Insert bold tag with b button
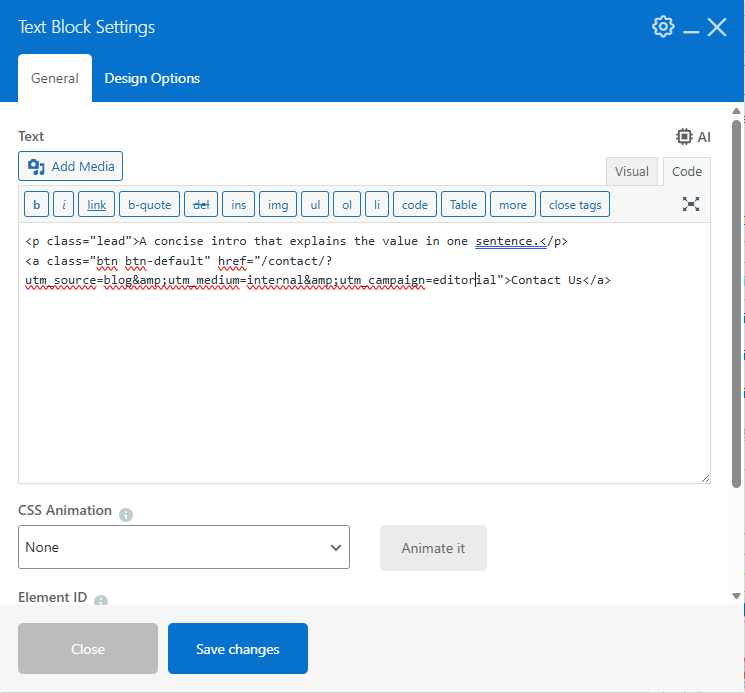Image resolution: width=745 pixels, height=693 pixels. 37,205
